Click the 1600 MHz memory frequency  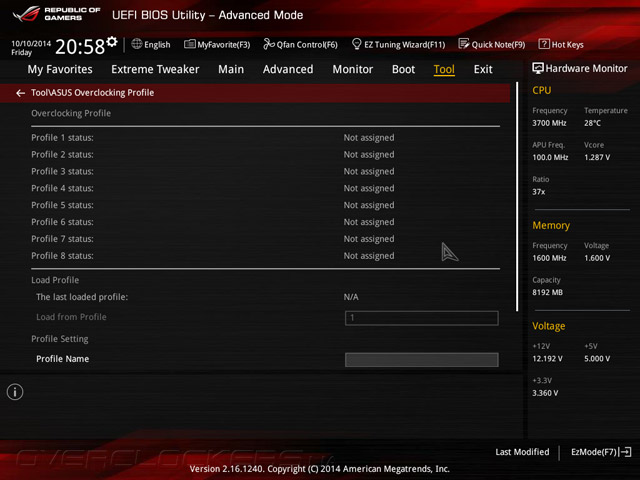[549, 258]
